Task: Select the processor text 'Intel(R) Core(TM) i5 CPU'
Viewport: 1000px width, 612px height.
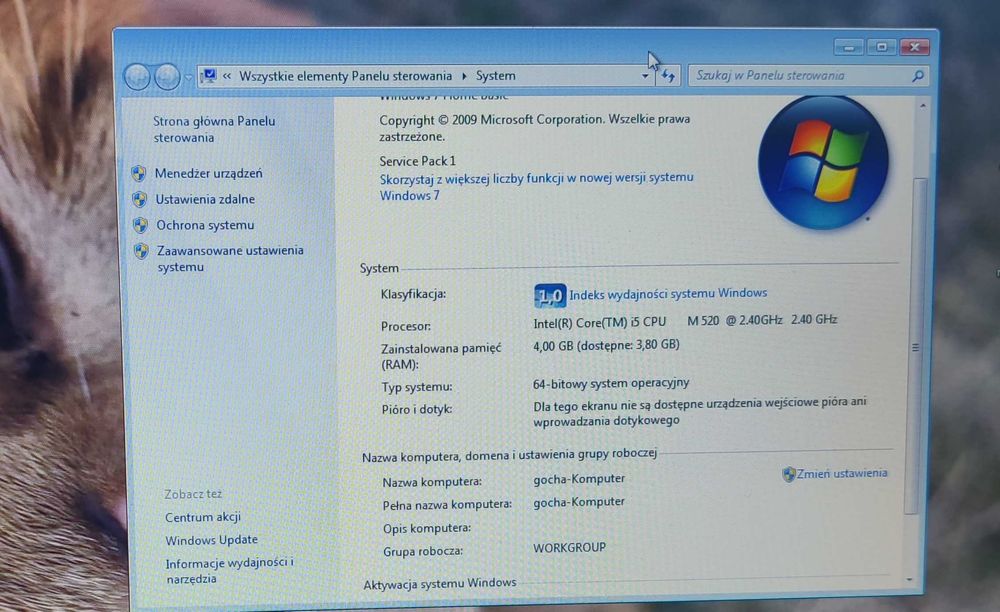Action: click(599, 323)
